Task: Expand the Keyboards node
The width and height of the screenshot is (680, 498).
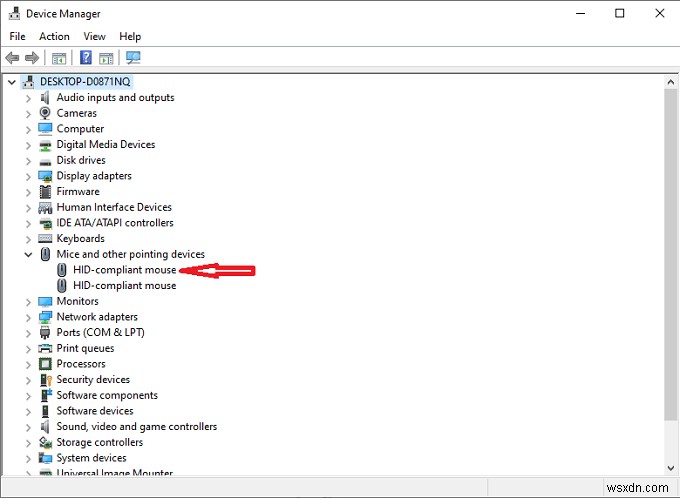Action: point(28,239)
